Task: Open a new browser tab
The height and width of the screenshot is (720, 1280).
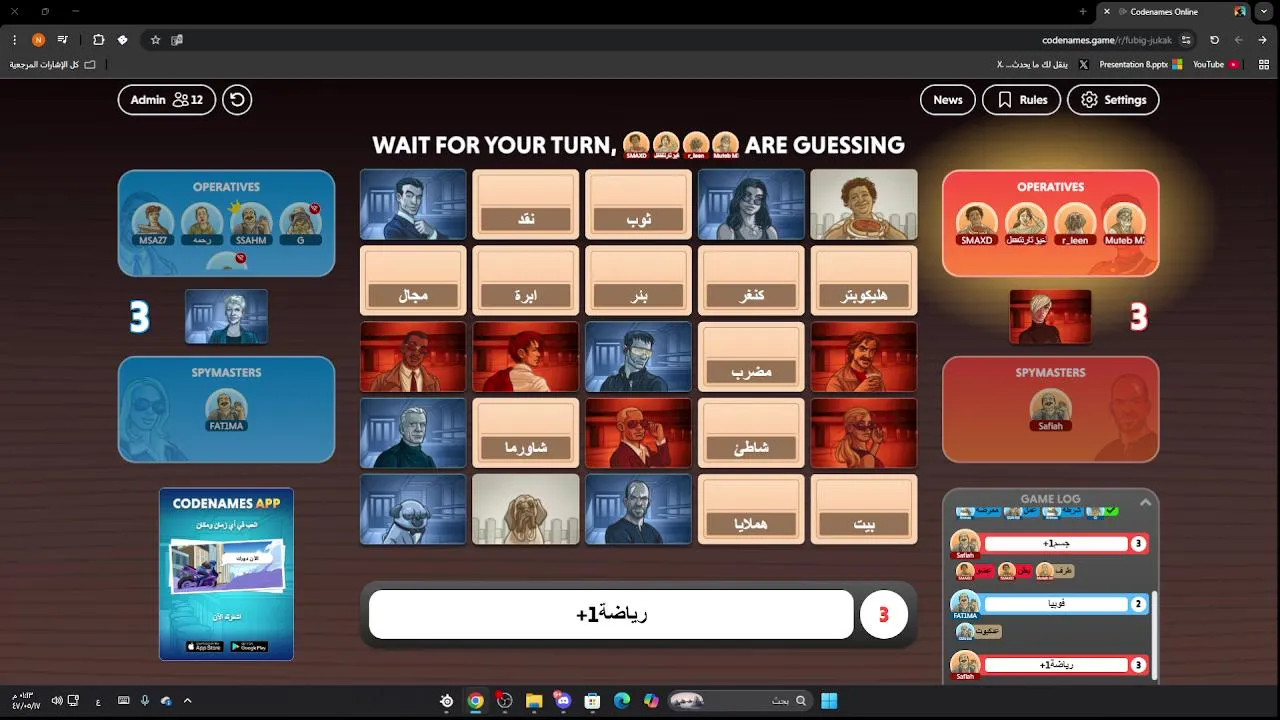Action: (1083, 12)
